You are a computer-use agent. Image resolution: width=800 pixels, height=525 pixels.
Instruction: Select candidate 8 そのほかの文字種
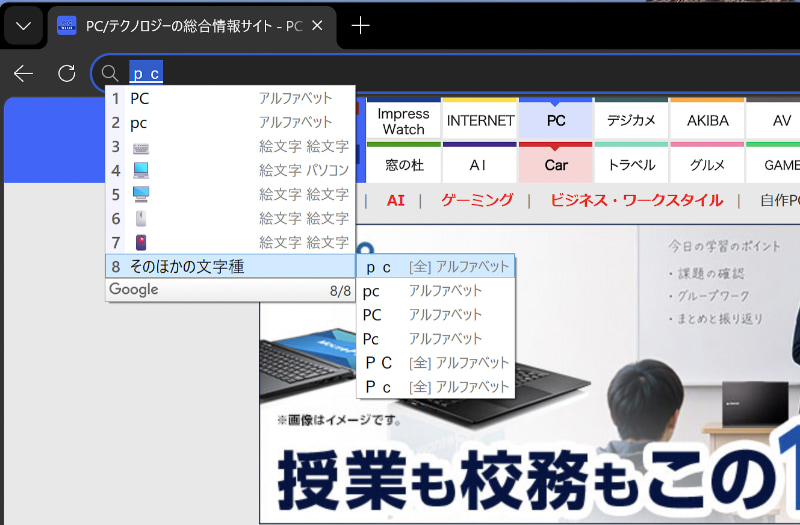click(230, 266)
